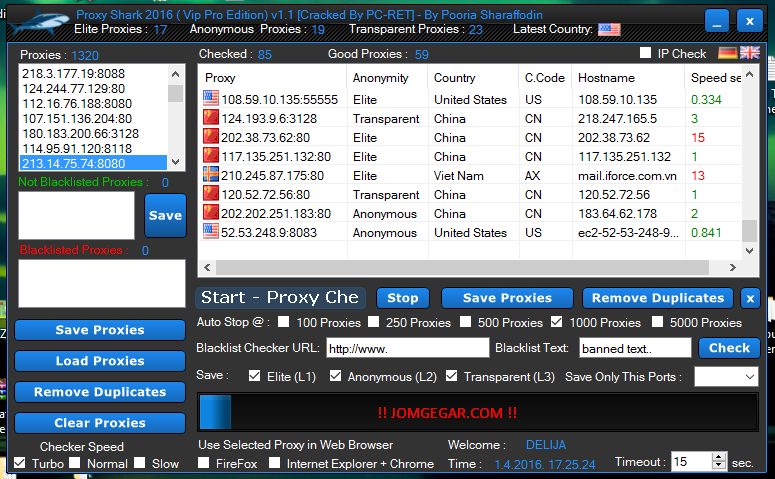
Task: Click proxy list scrollbar up arrow
Action: 175,74
